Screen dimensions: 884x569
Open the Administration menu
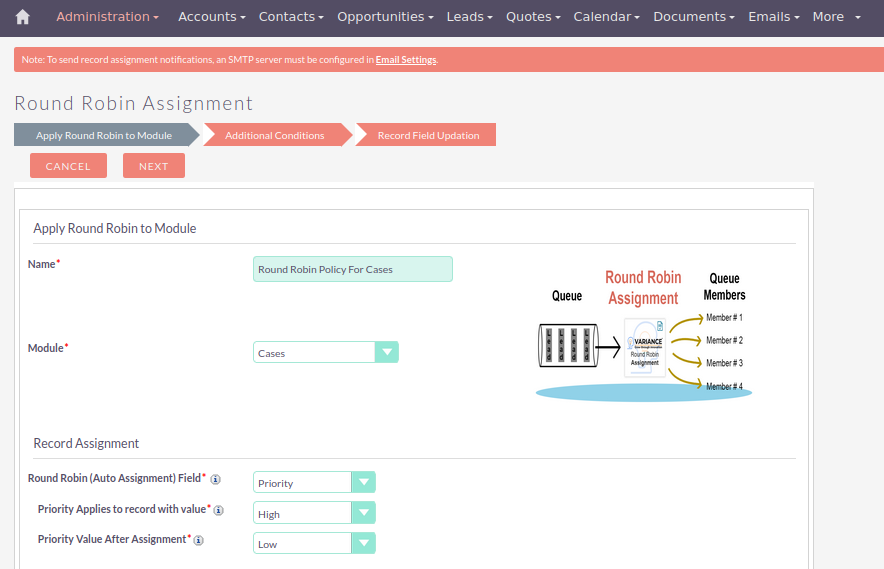click(x=107, y=17)
